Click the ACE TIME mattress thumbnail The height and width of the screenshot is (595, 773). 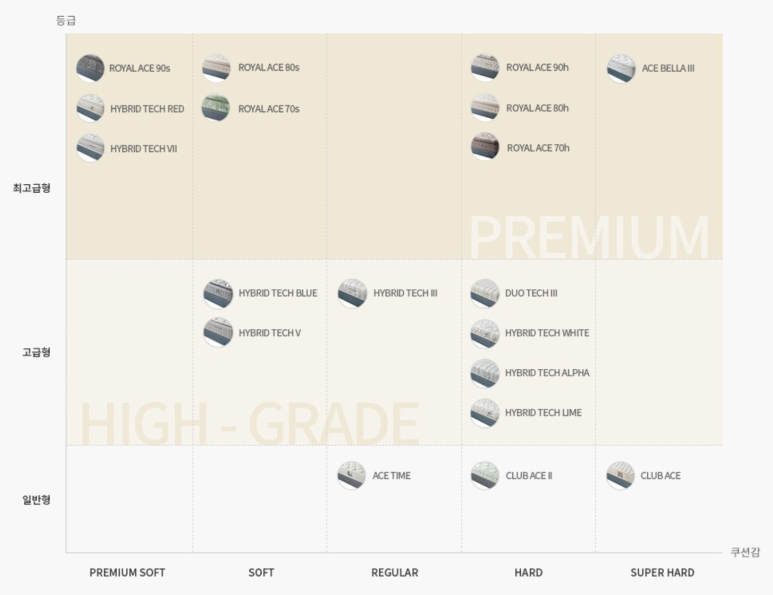(351, 475)
